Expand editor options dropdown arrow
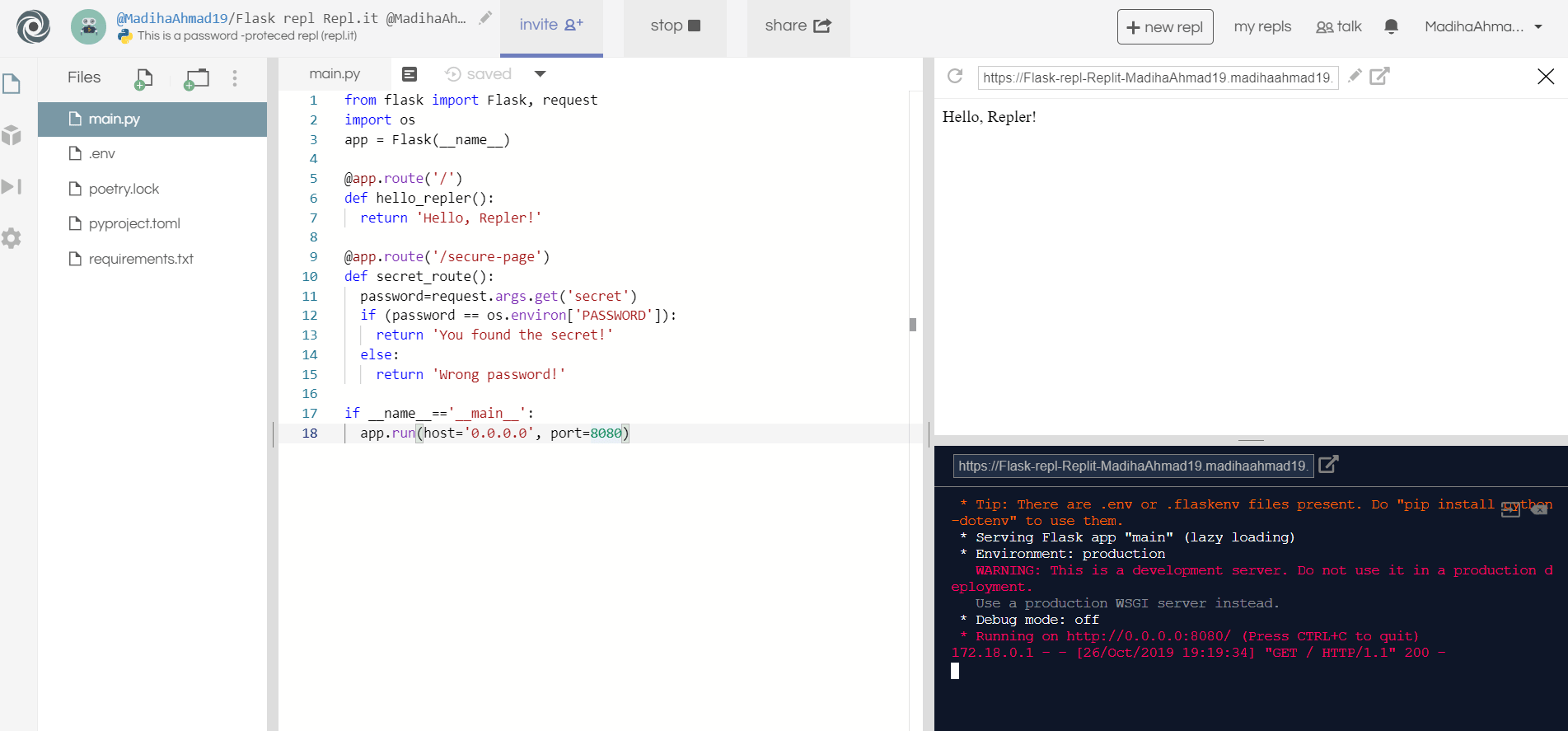The width and height of the screenshot is (1568, 731). tap(540, 74)
